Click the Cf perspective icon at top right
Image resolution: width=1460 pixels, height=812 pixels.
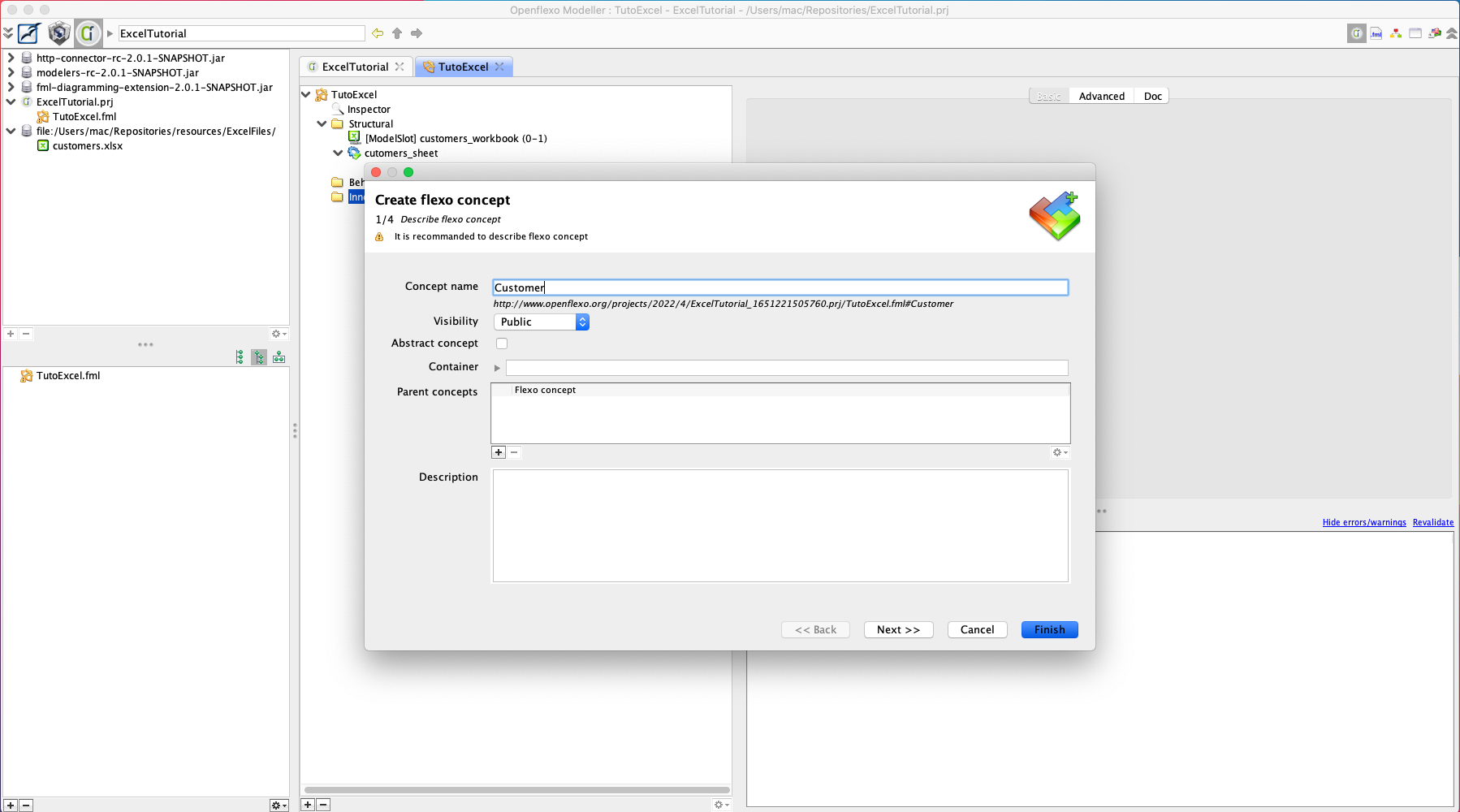click(1357, 33)
